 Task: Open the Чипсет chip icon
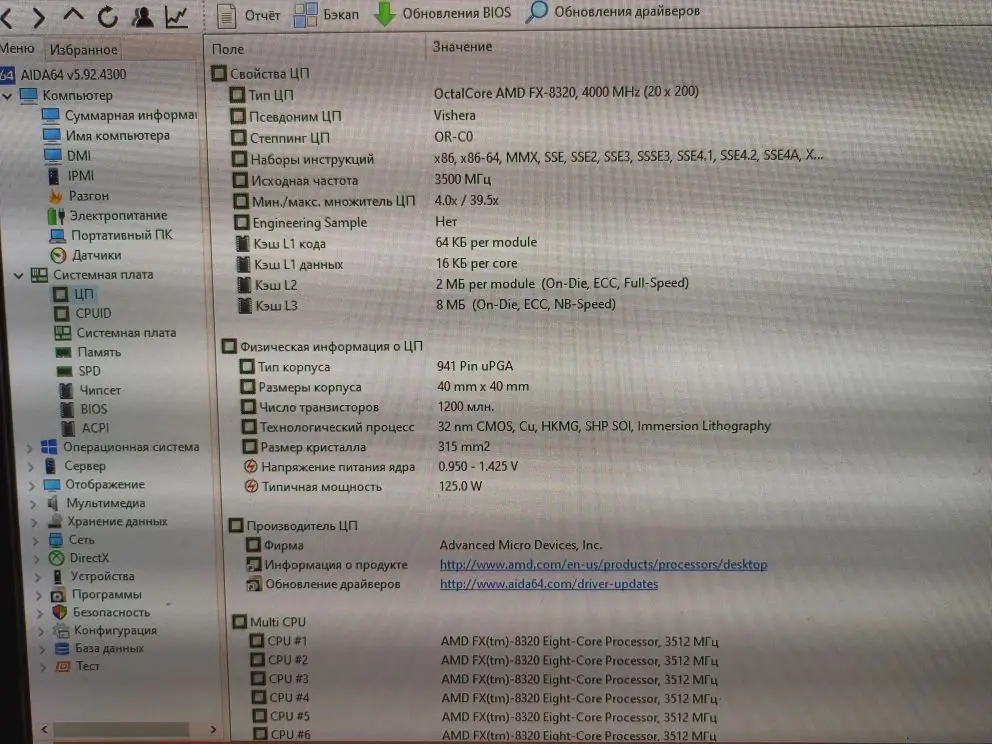(66, 390)
